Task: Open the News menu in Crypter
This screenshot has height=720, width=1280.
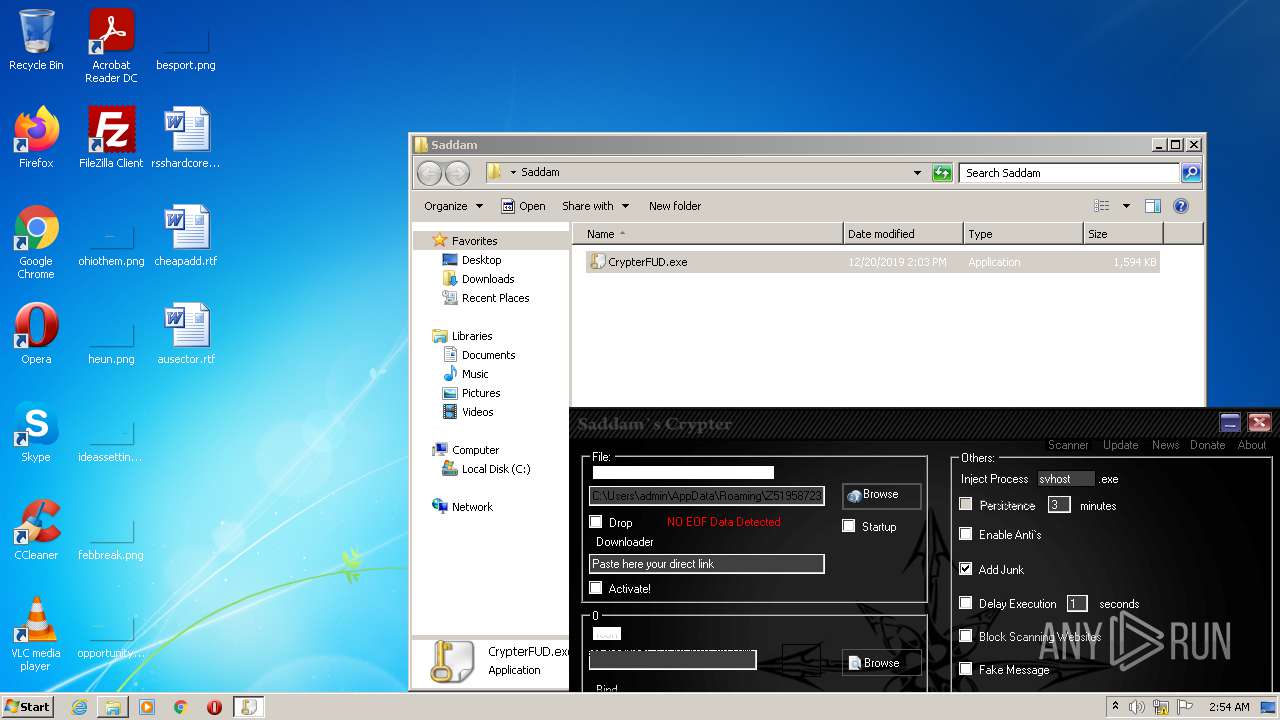Action: click(x=1165, y=445)
